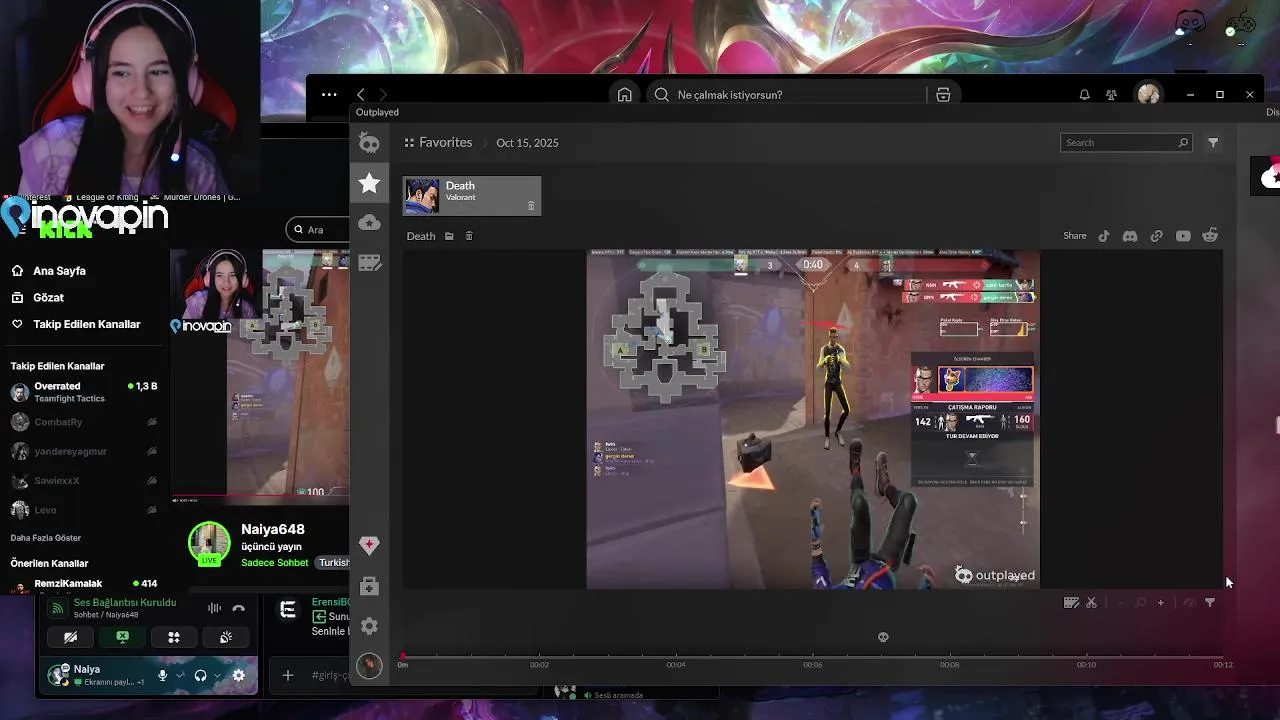
Task: Open the browse icon beside search bar
Action: point(943,95)
